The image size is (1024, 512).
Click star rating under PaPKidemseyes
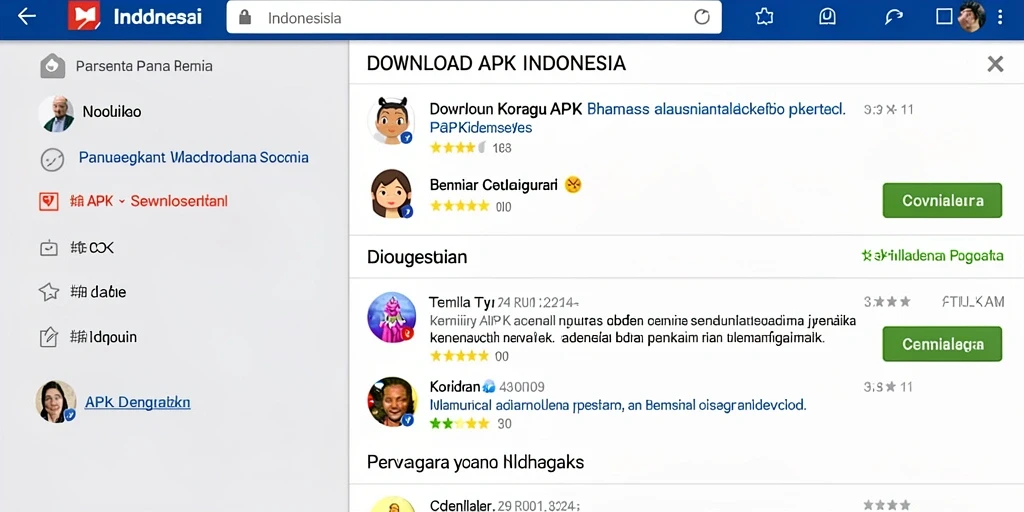click(458, 148)
